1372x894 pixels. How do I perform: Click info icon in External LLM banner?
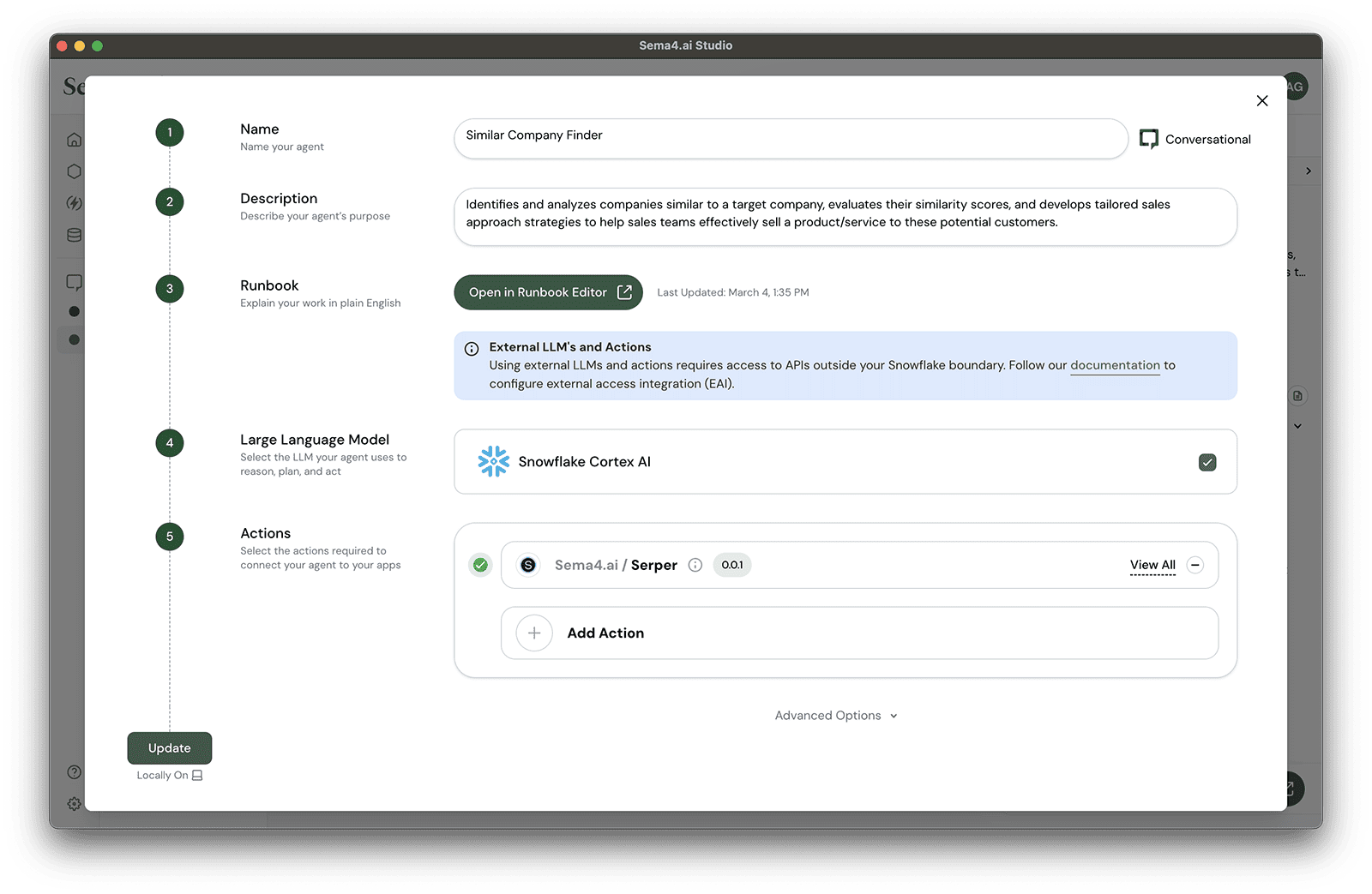(472, 349)
